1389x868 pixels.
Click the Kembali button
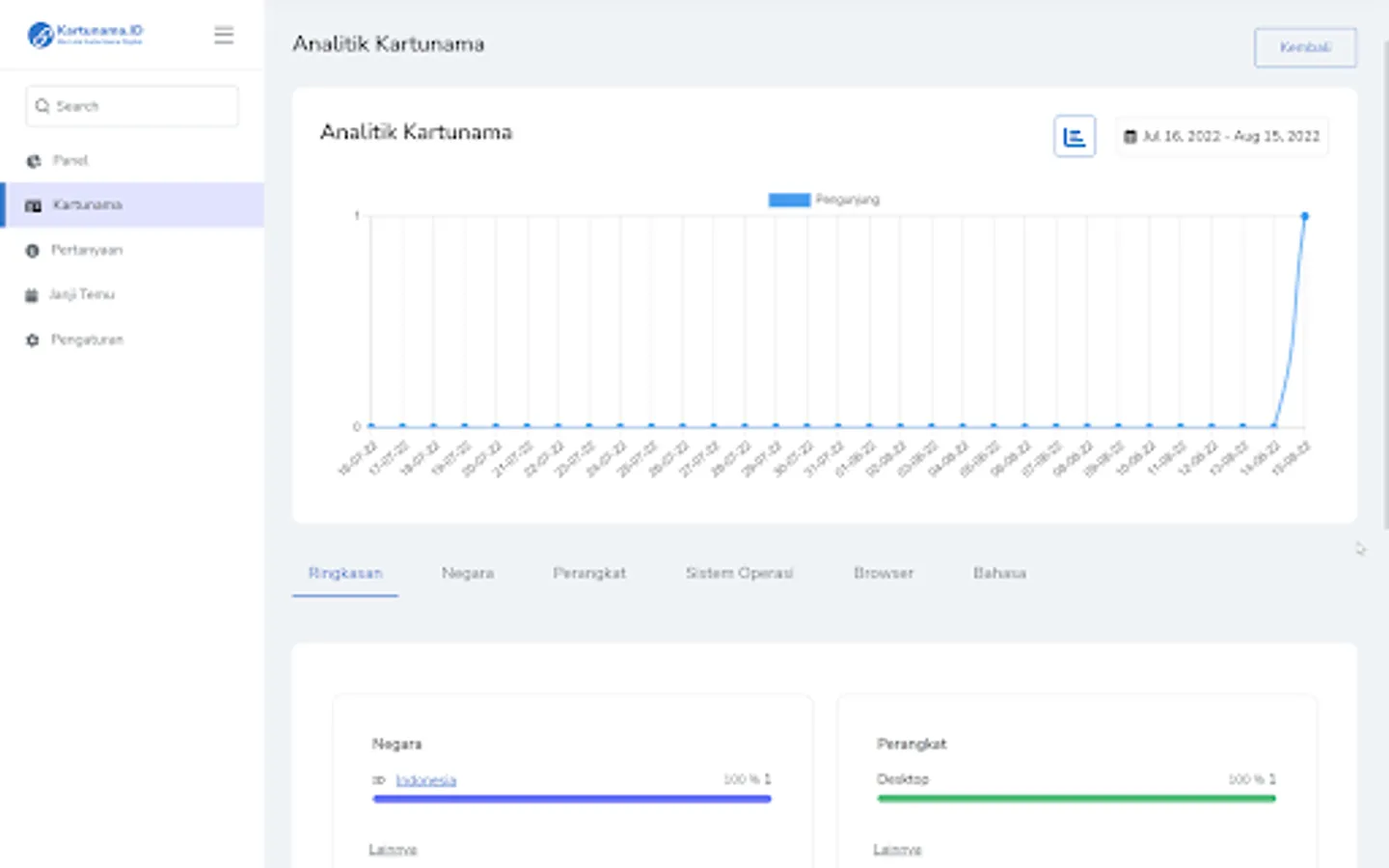pyautogui.click(x=1304, y=47)
